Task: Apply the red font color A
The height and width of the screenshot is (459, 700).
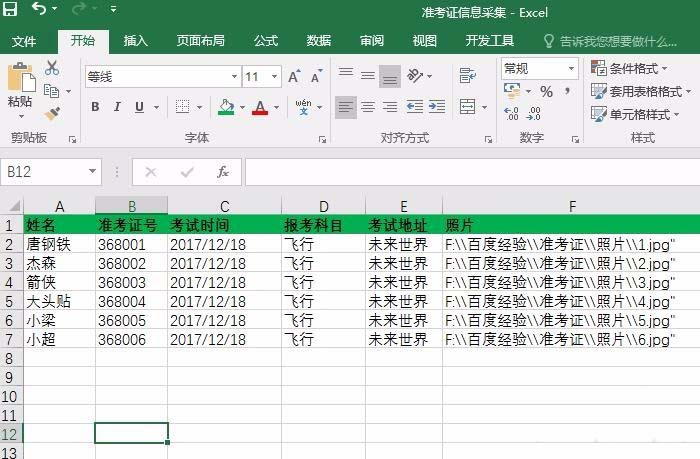Action: pos(260,107)
